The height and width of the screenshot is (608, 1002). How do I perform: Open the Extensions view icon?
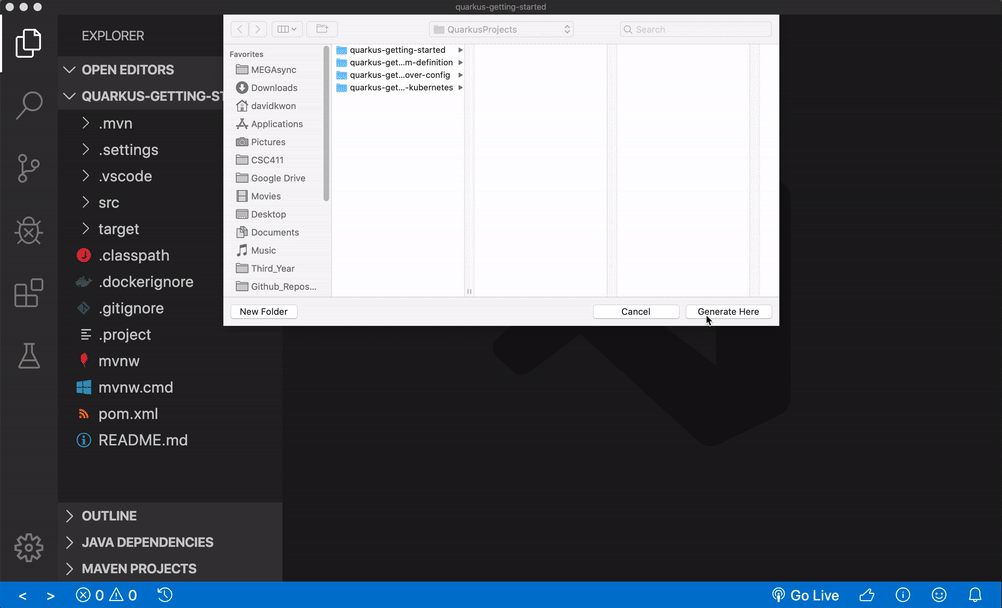pyautogui.click(x=29, y=293)
